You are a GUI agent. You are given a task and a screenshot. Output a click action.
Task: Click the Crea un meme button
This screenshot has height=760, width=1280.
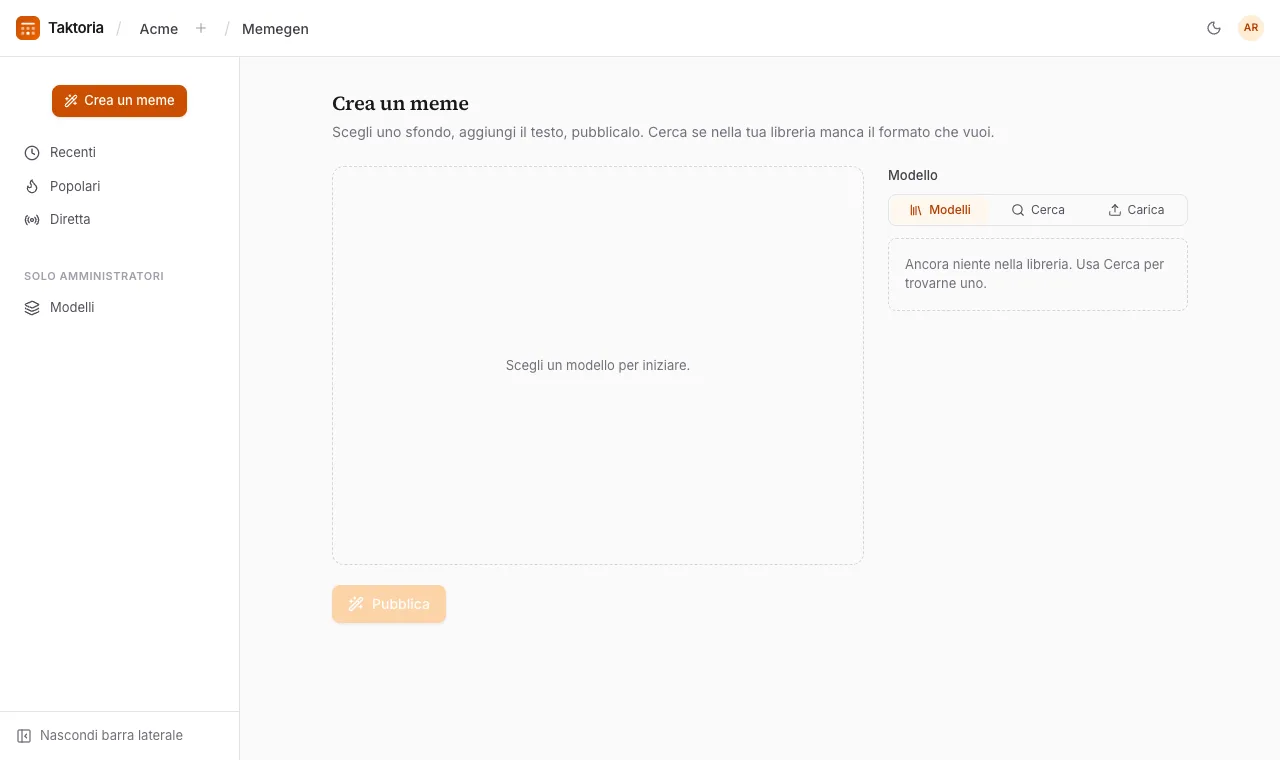120,101
